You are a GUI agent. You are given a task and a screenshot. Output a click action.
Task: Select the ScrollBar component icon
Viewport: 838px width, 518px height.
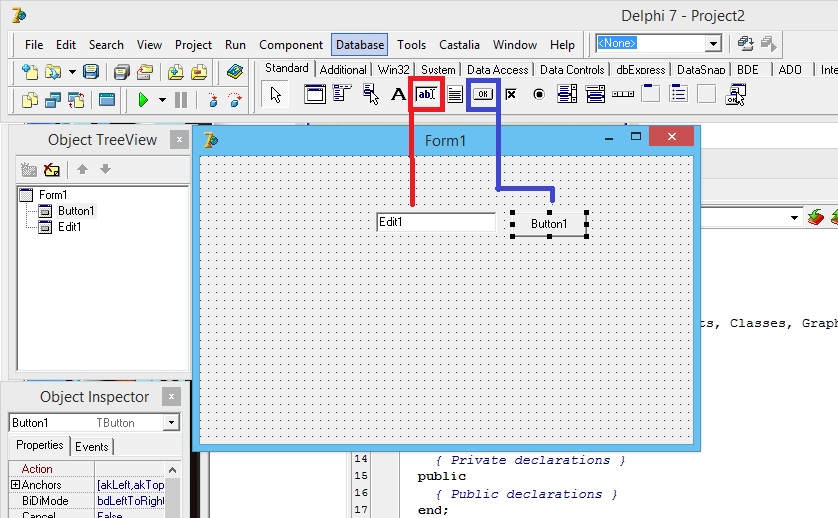pos(623,94)
